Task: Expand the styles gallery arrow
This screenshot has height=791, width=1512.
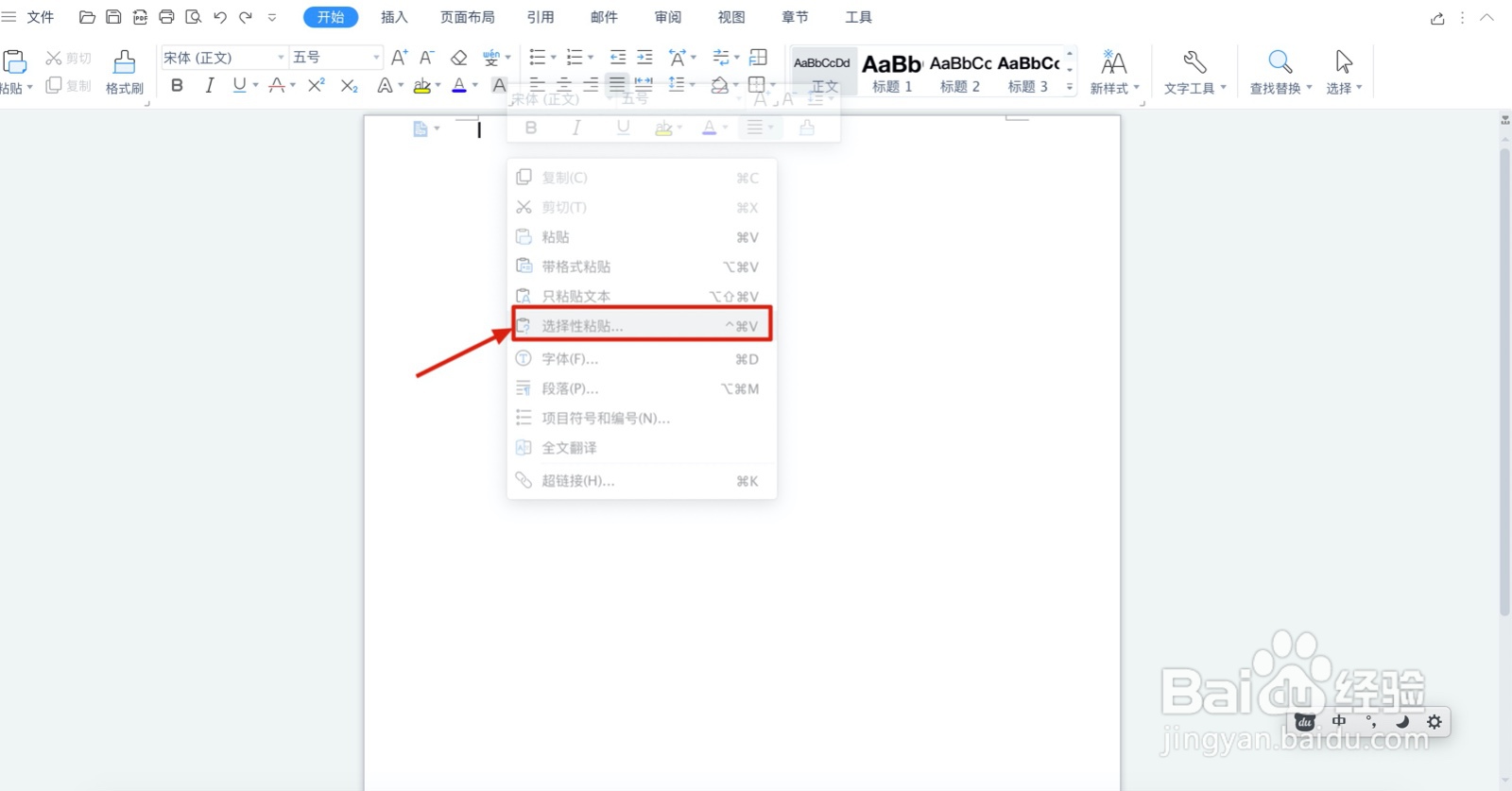Action: point(1070,87)
